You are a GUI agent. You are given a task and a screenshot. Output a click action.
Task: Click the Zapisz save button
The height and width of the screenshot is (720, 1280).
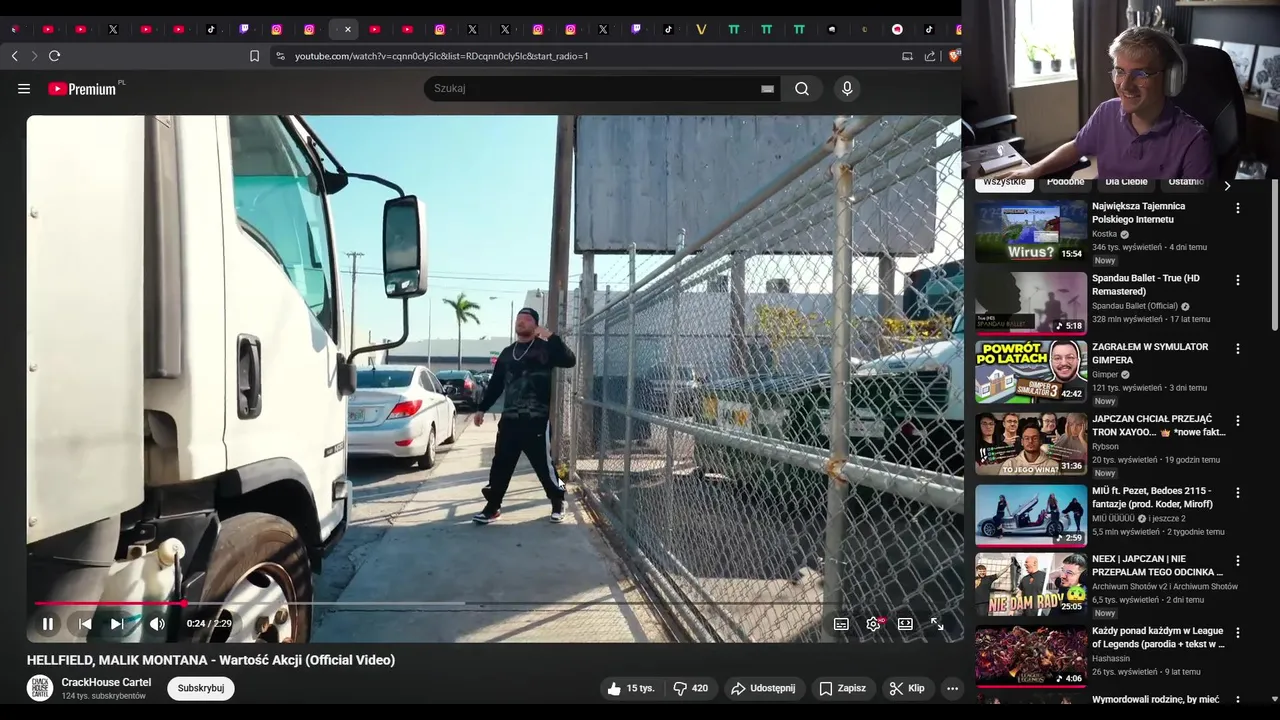[843, 688]
